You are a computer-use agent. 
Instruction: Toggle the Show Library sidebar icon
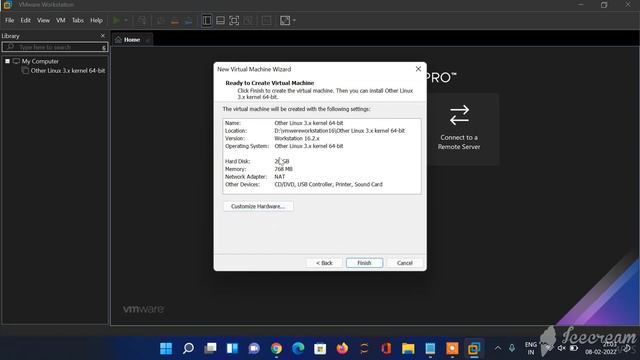tap(207, 20)
